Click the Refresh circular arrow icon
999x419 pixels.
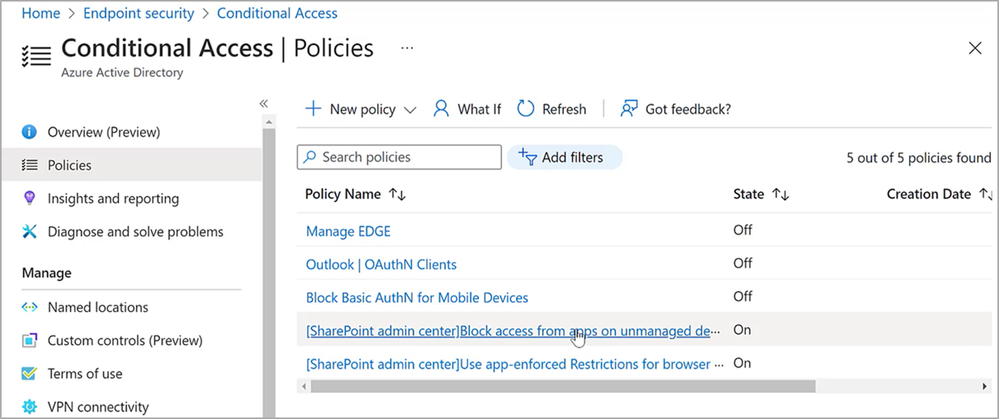pyautogui.click(x=525, y=108)
